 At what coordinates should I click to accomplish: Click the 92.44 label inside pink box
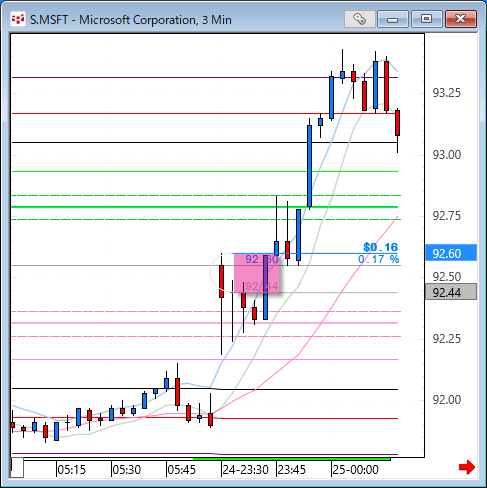[262, 286]
